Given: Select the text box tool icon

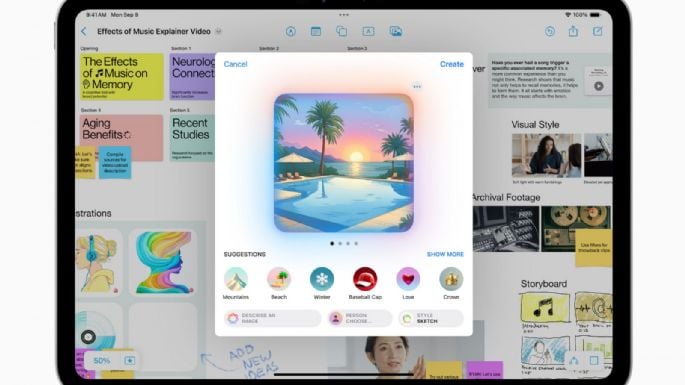Looking at the screenshot, I should click(x=368, y=31).
